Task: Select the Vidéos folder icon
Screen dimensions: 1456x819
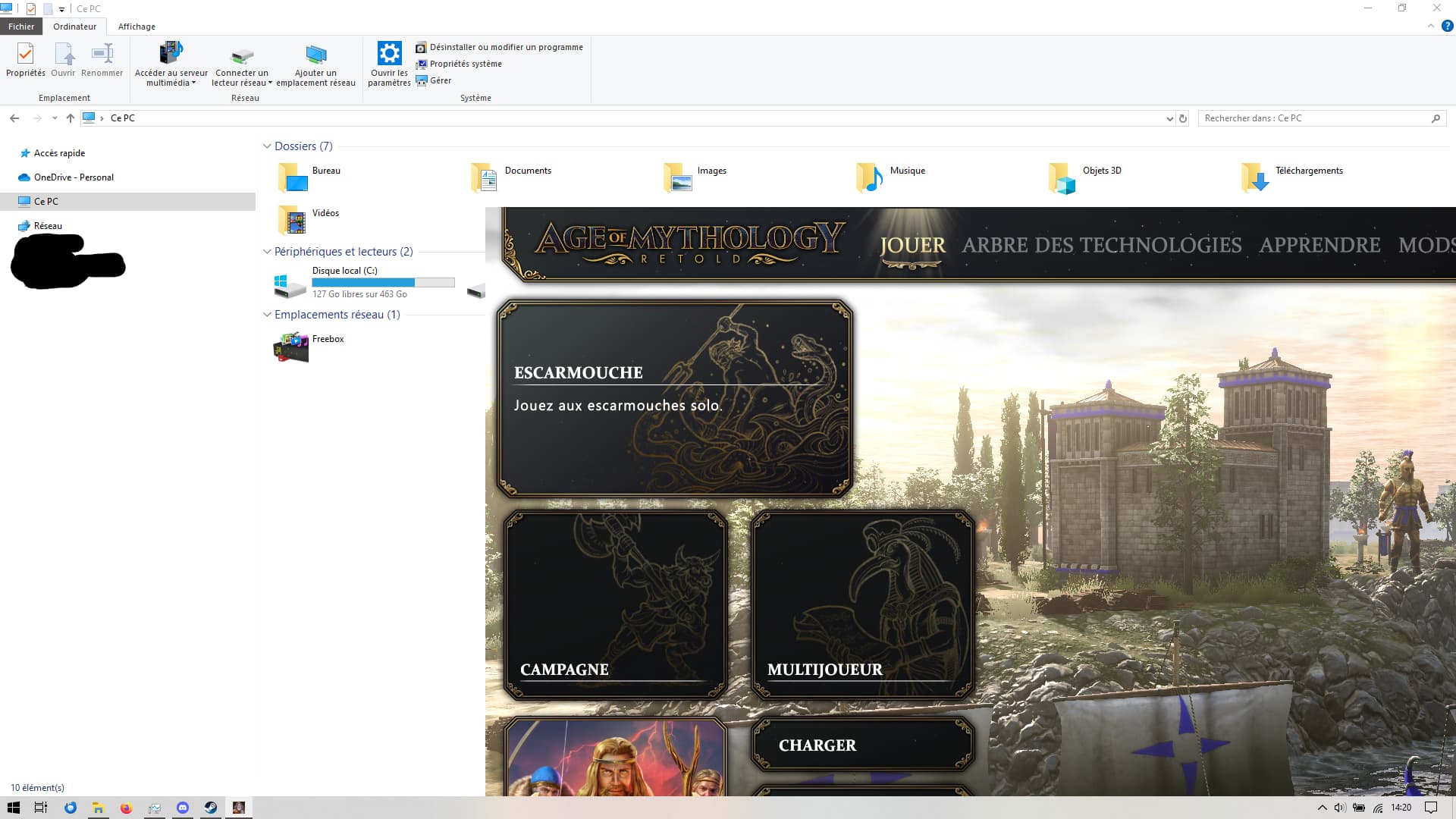Action: 293,220
